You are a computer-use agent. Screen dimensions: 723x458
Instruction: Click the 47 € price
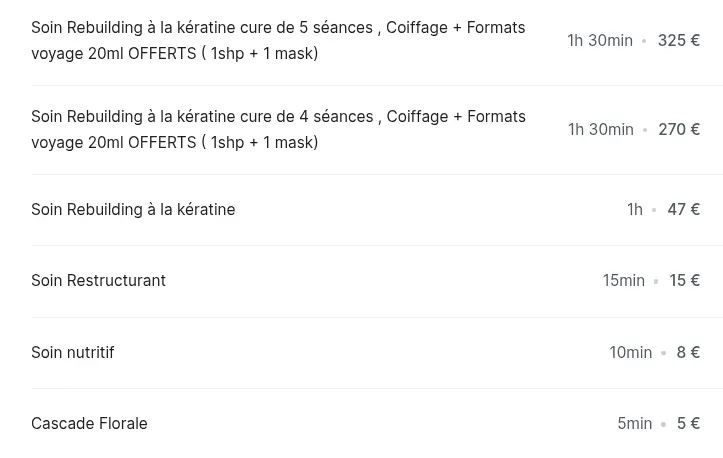tap(683, 209)
